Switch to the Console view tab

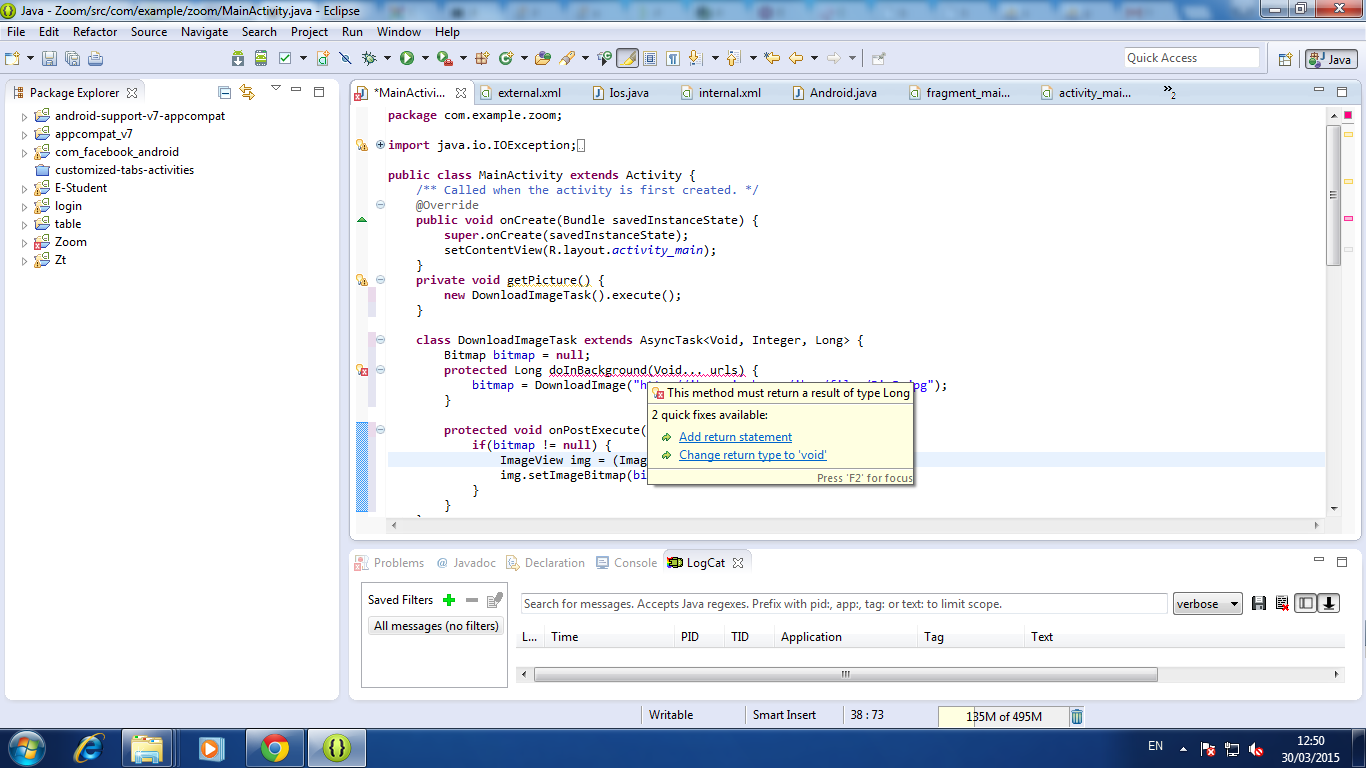click(x=627, y=563)
